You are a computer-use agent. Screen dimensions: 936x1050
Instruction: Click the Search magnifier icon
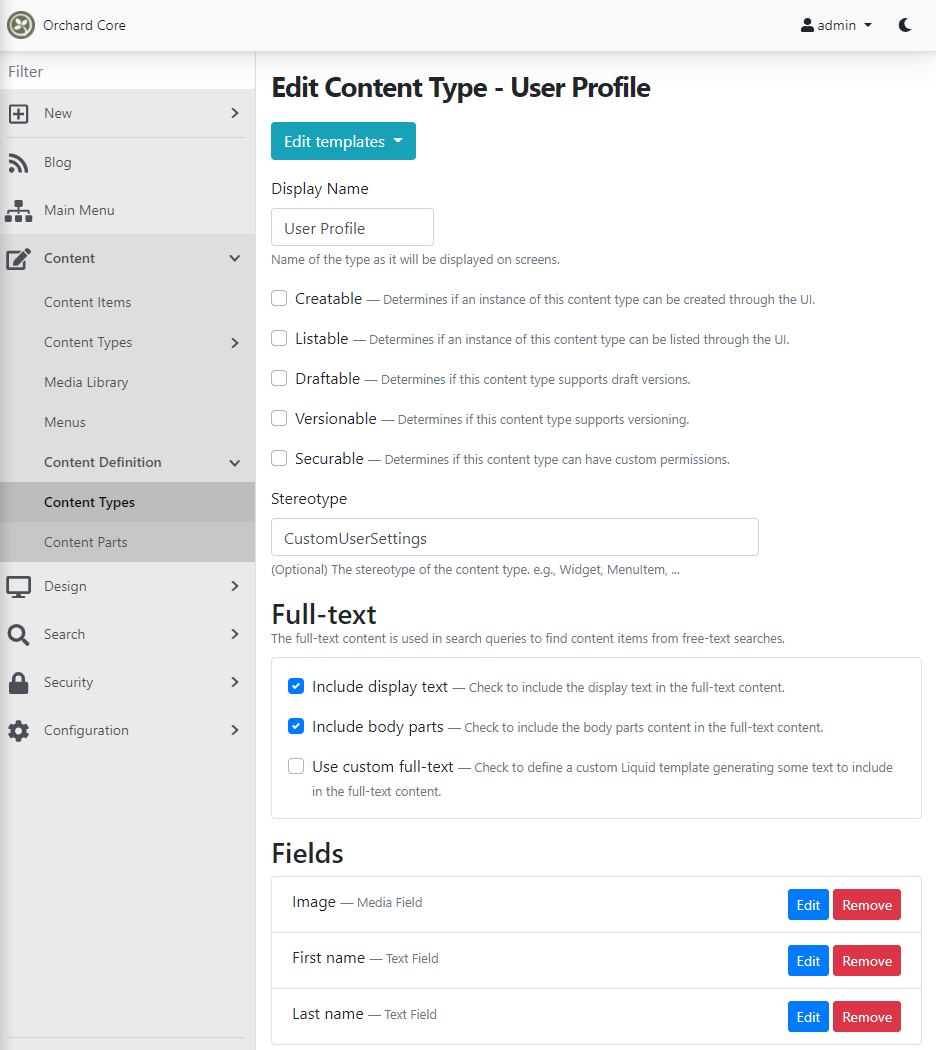(x=19, y=635)
